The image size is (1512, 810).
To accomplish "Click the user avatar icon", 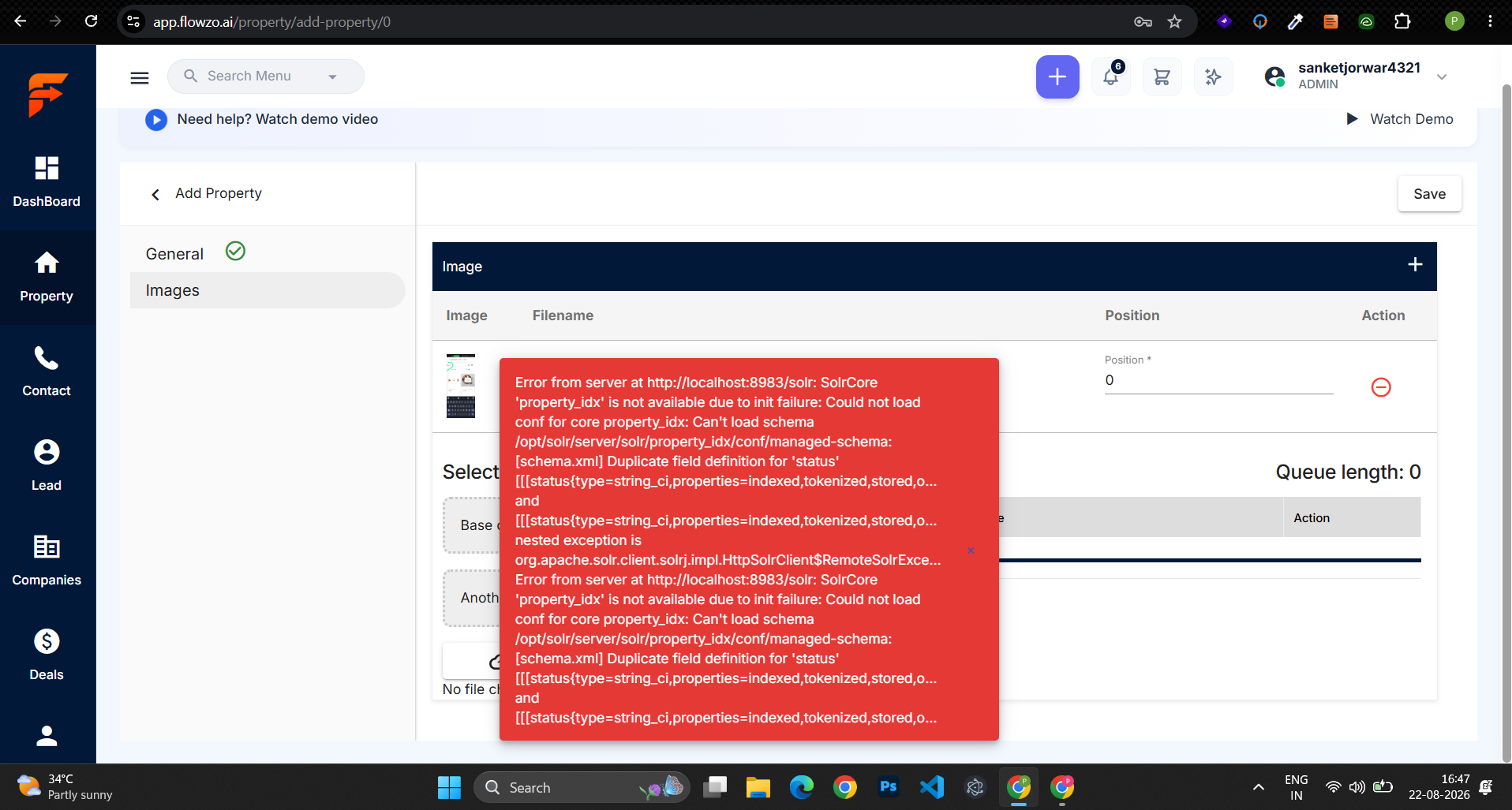I will (x=1274, y=77).
